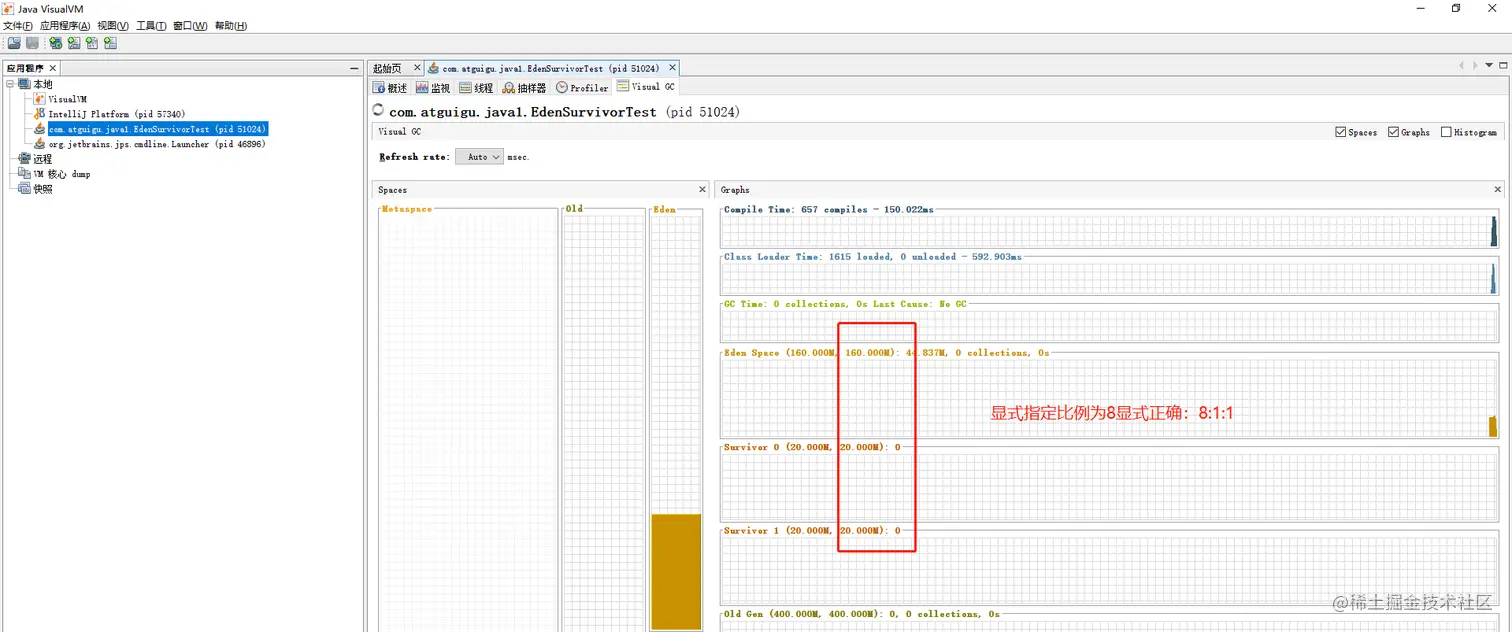Switch to the 线程 threads tab
The height and width of the screenshot is (632, 1512).
pos(476,88)
